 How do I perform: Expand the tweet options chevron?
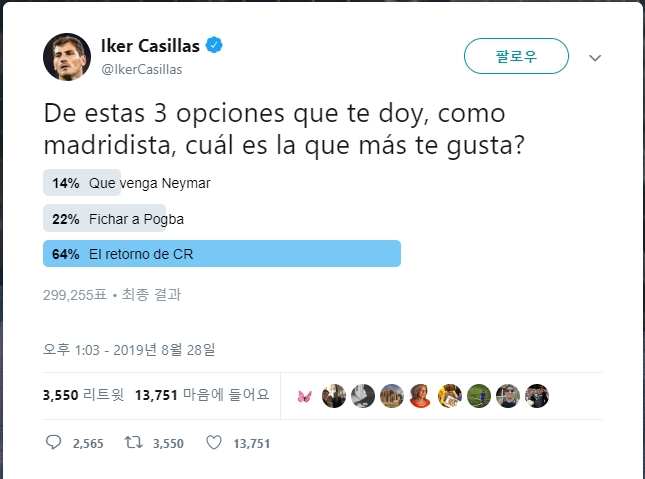click(595, 58)
